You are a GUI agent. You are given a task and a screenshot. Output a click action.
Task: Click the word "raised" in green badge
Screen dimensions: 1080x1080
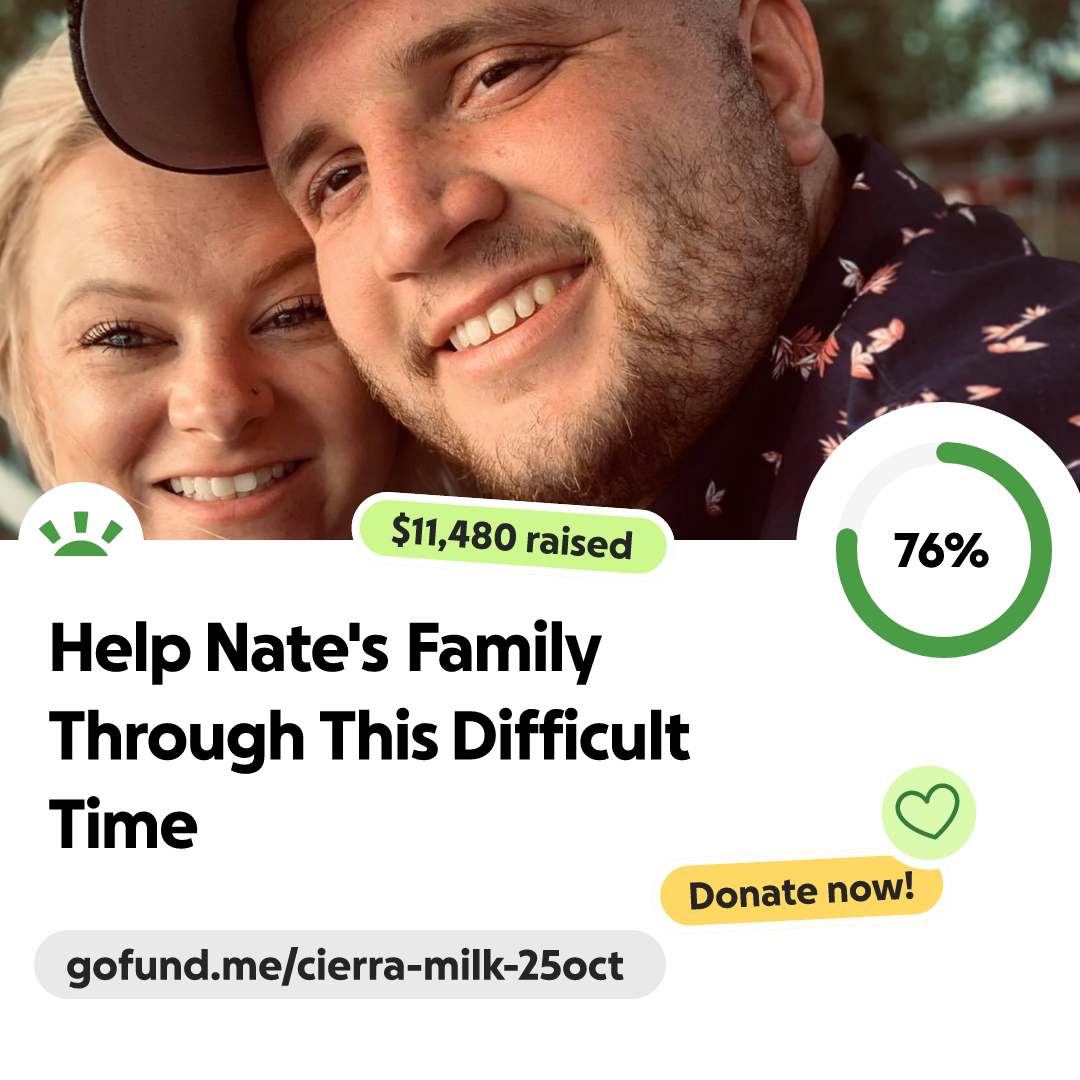pyautogui.click(x=579, y=543)
